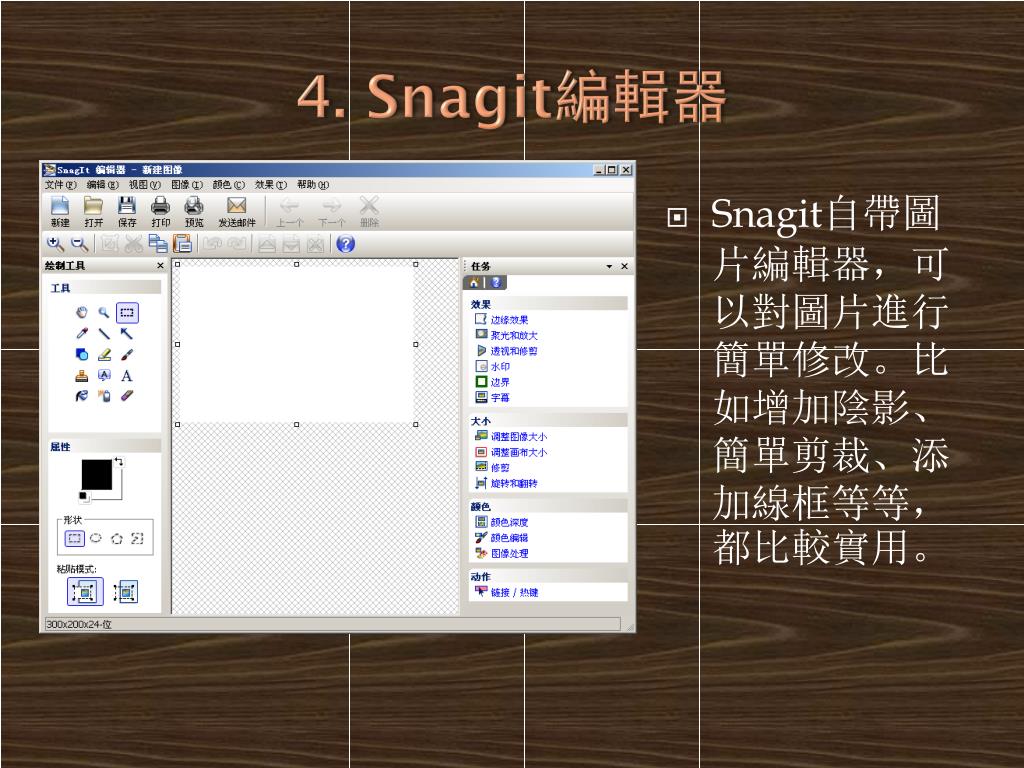Viewport: 1024px width, 768px height.
Task: Open the 帮助 menu
Action: click(313, 185)
